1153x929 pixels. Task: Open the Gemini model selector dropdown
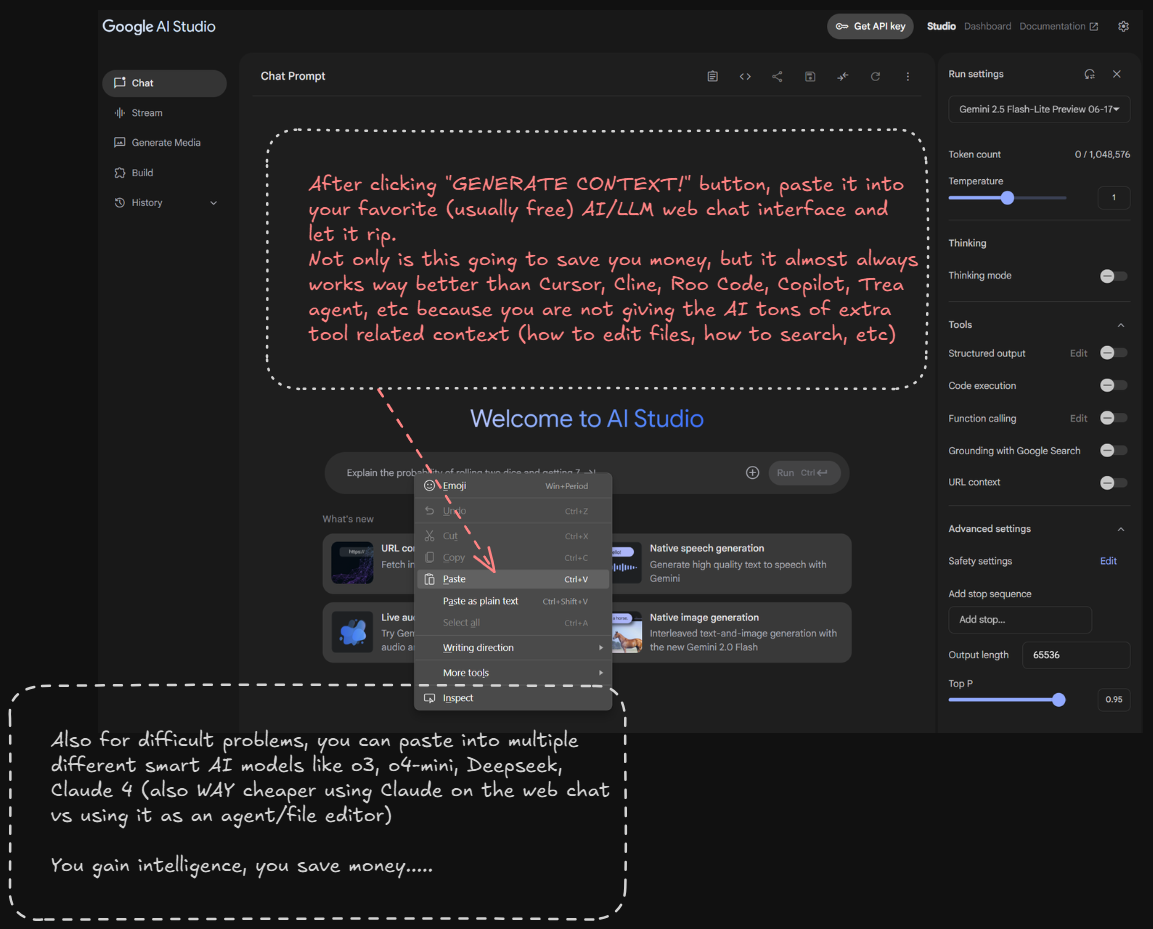[x=1038, y=109]
